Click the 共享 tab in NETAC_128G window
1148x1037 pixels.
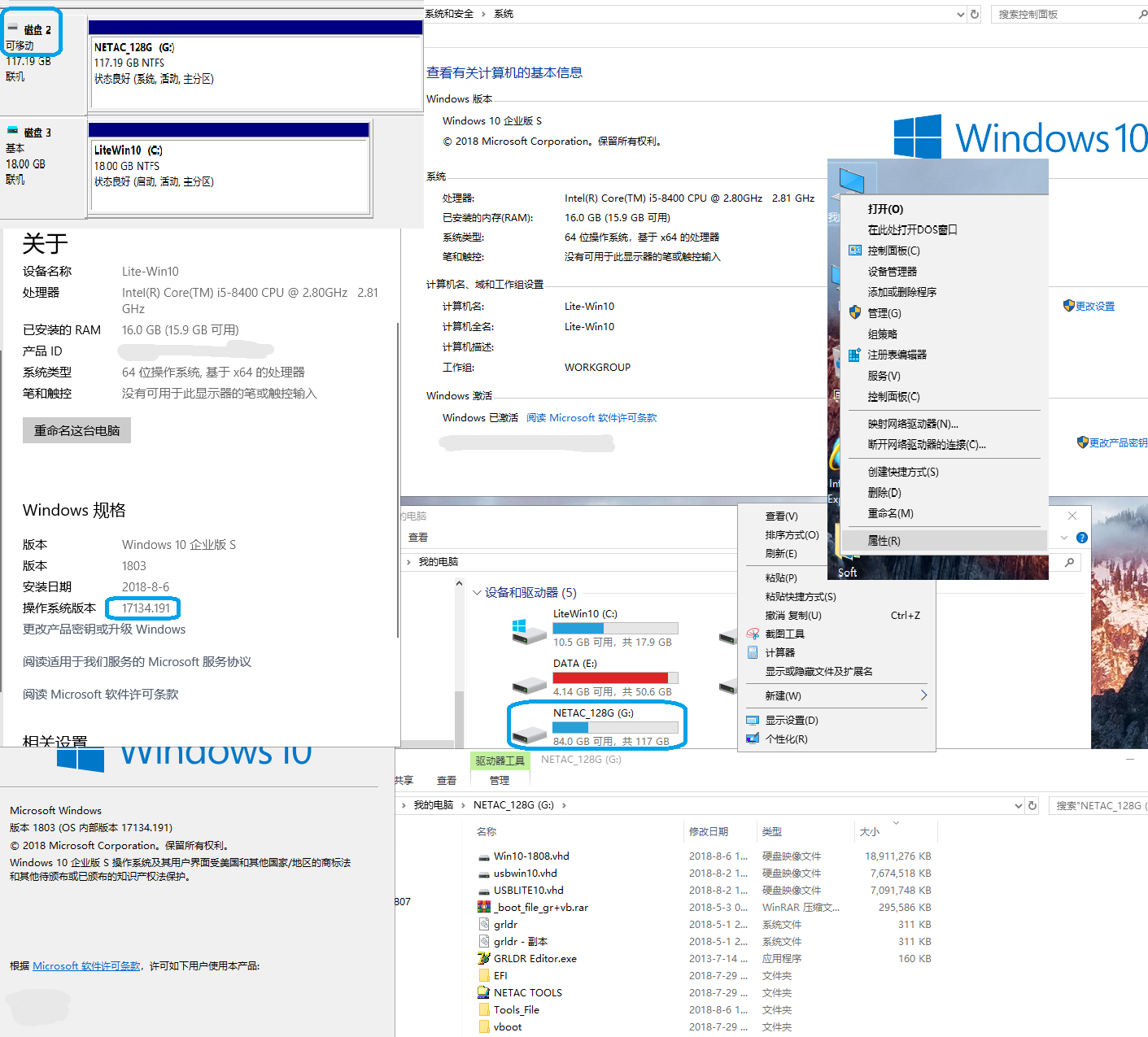[x=404, y=781]
